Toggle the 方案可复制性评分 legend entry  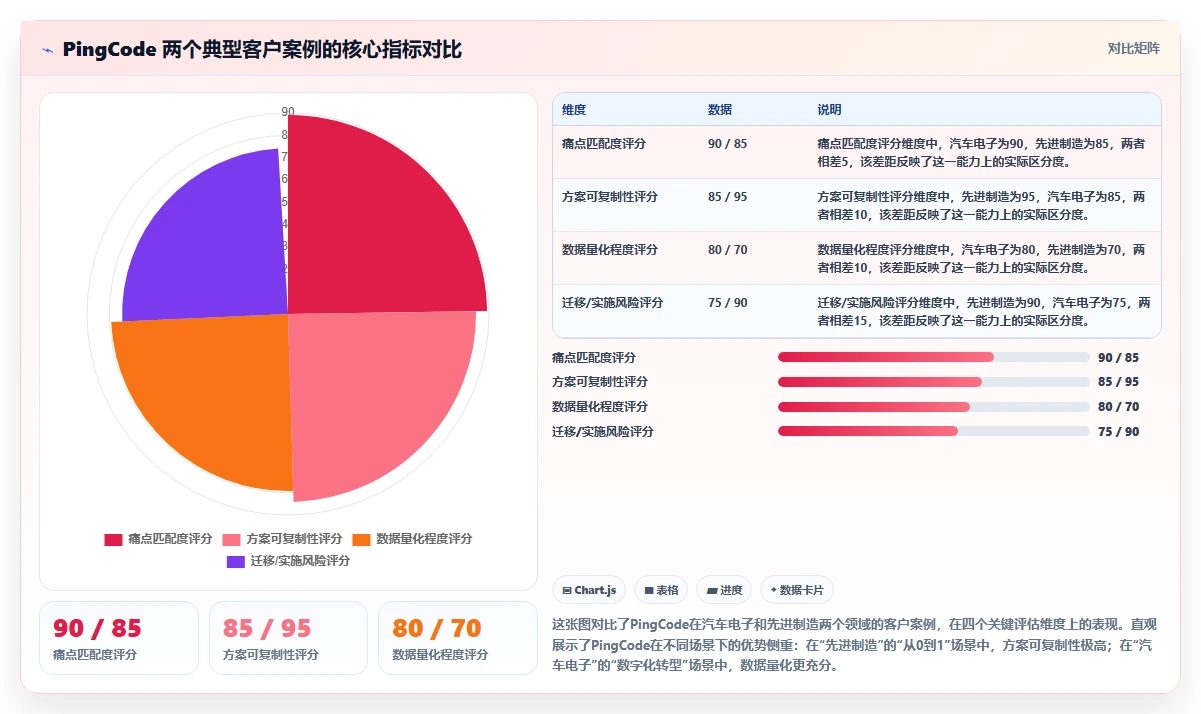(282, 539)
